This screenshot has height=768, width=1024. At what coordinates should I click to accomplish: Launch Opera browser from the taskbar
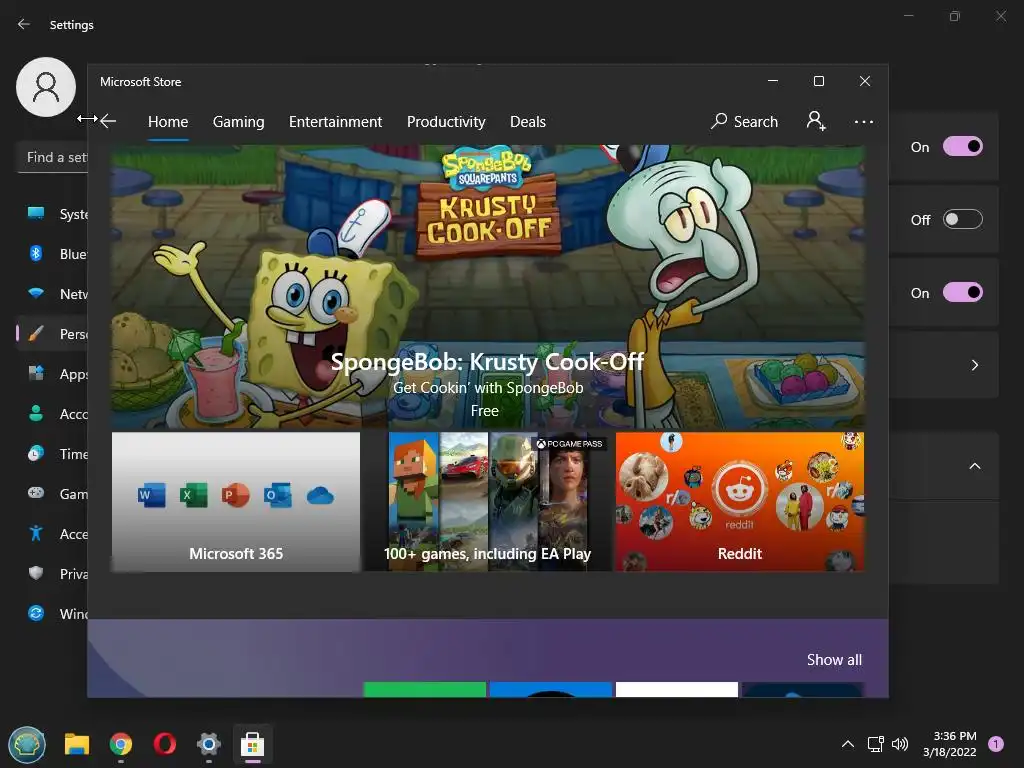click(x=165, y=744)
